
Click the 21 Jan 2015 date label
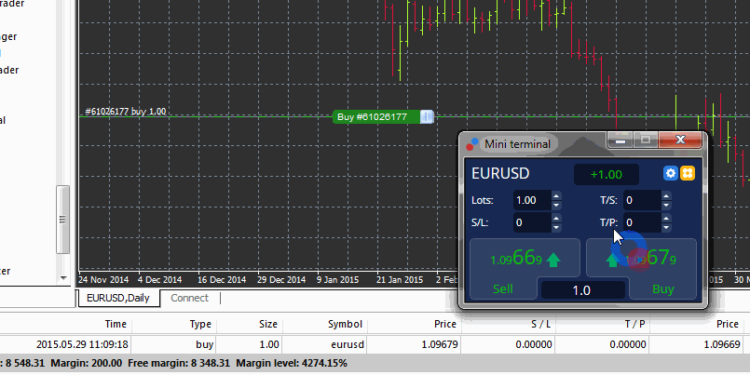coord(400,279)
